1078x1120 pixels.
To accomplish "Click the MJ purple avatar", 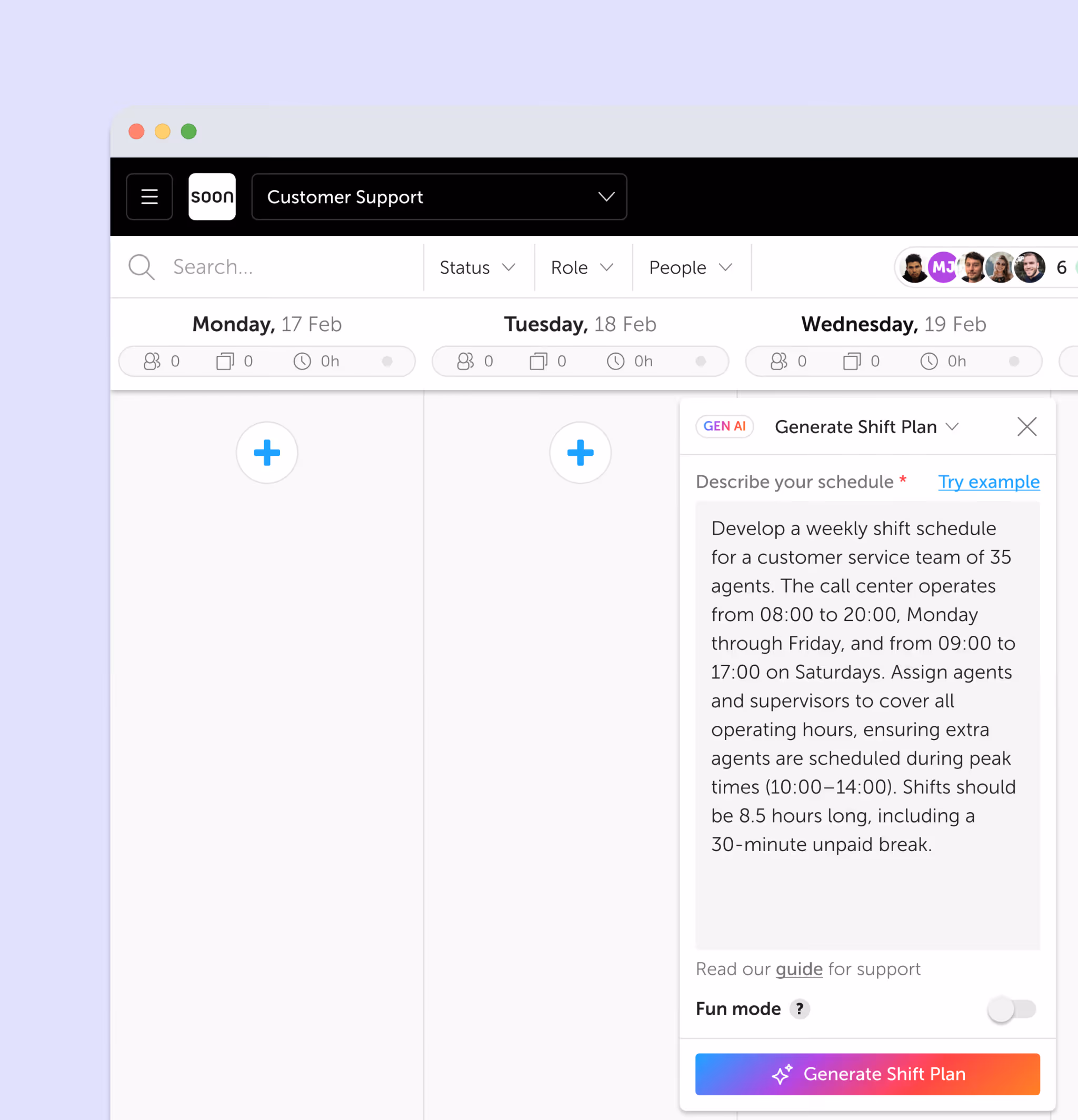I will pyautogui.click(x=943, y=267).
